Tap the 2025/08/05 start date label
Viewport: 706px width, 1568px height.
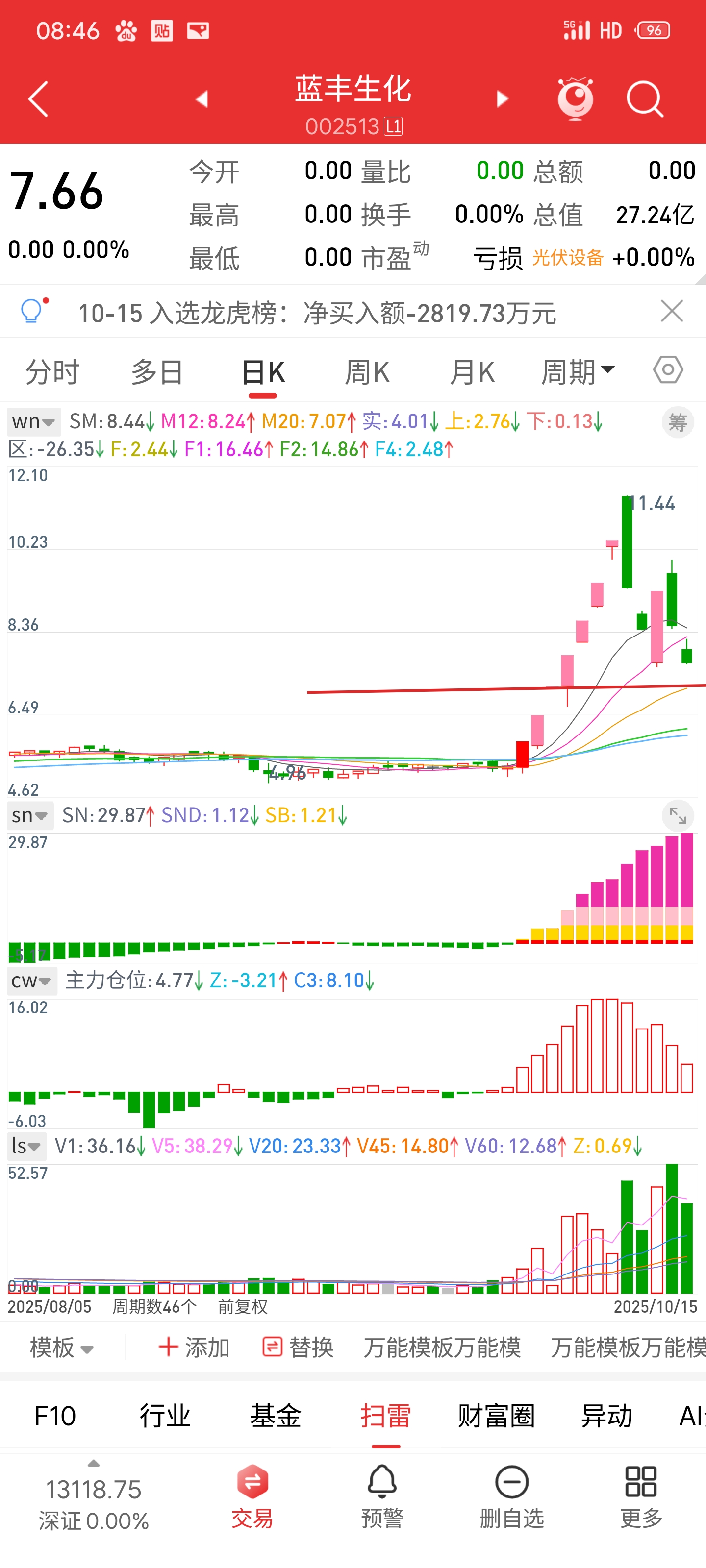coord(50,1307)
